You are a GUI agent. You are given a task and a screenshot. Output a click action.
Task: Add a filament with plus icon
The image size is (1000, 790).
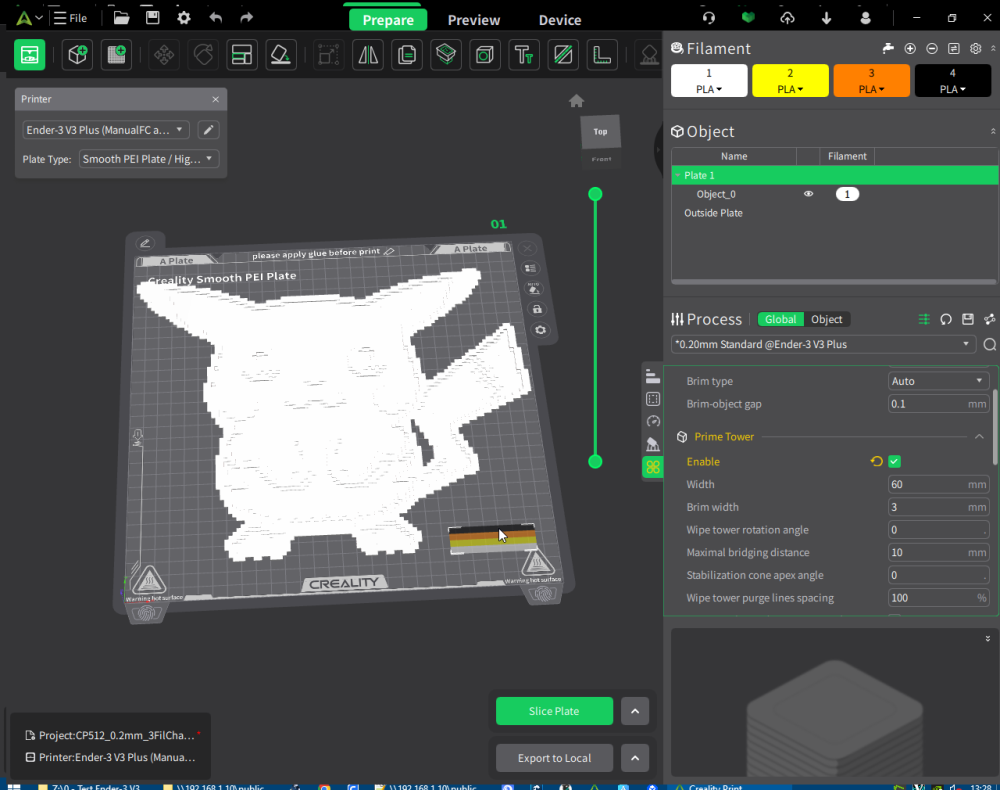point(910,48)
